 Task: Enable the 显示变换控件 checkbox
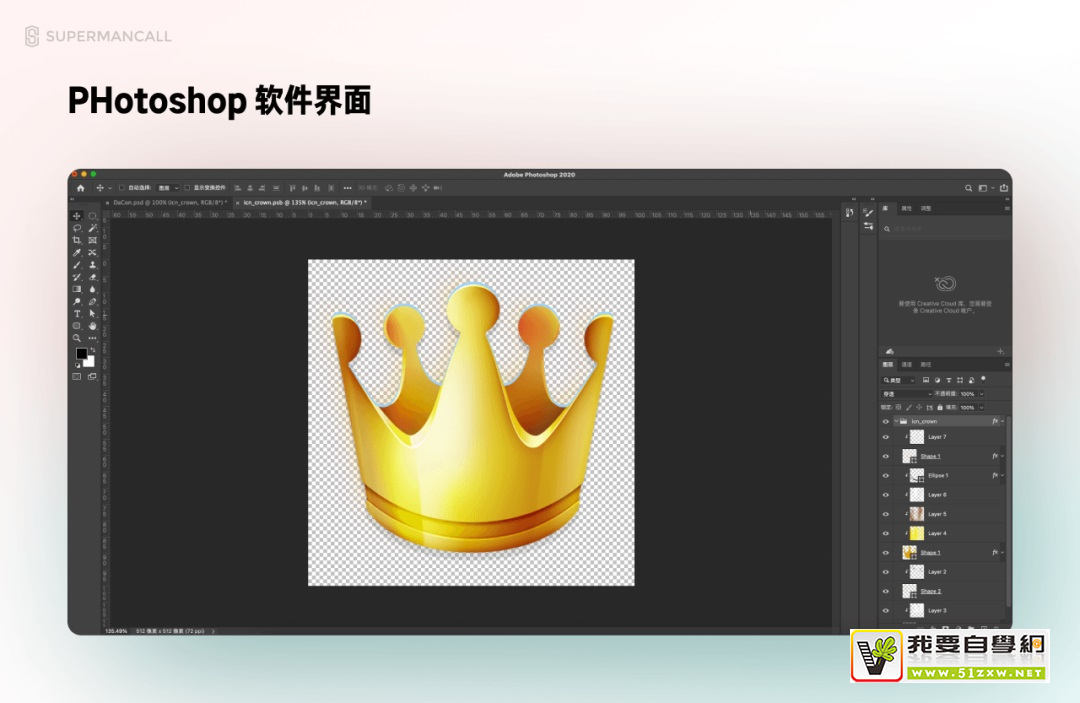click(x=187, y=188)
